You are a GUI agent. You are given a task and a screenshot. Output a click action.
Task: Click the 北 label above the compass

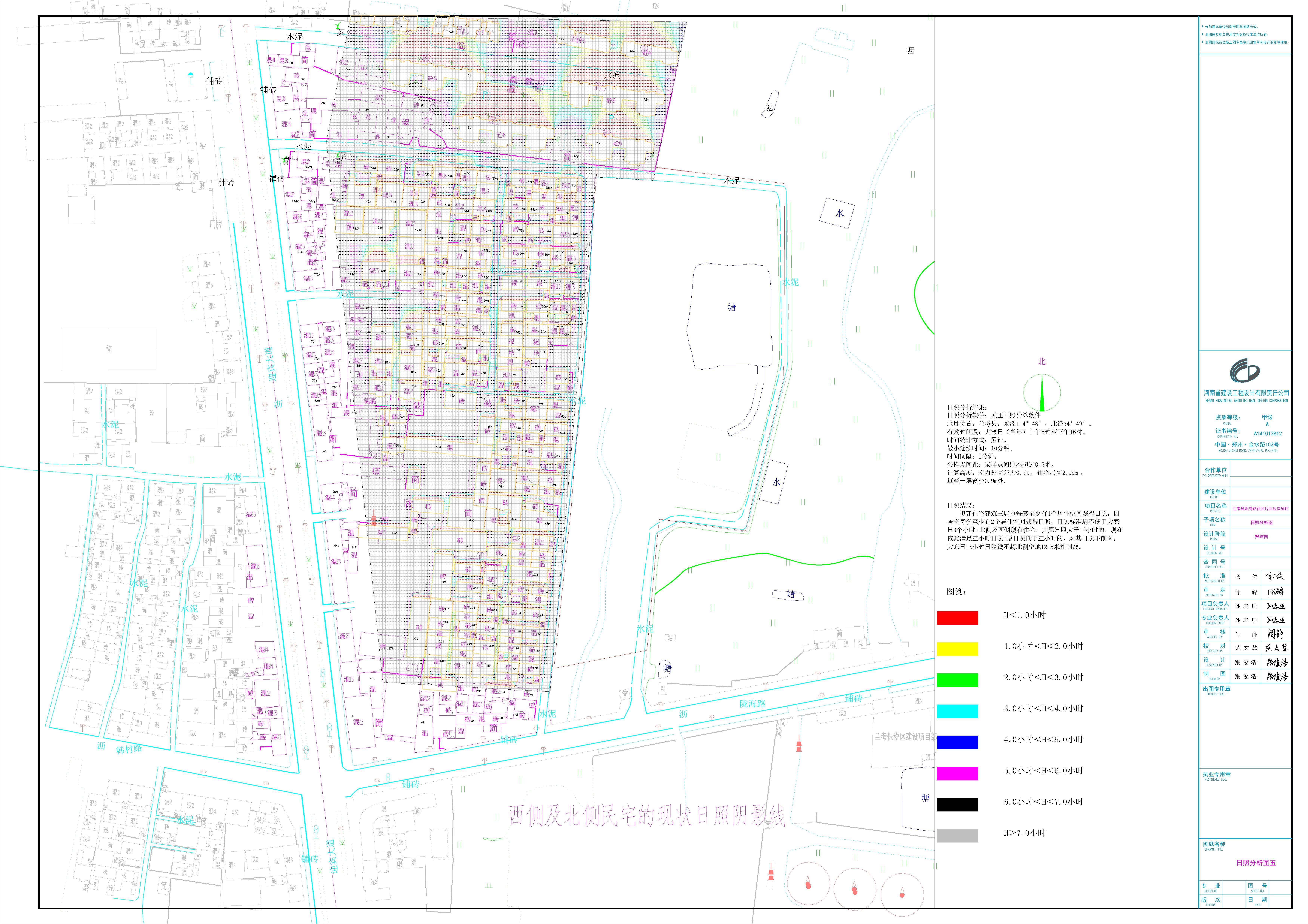pos(1042,361)
